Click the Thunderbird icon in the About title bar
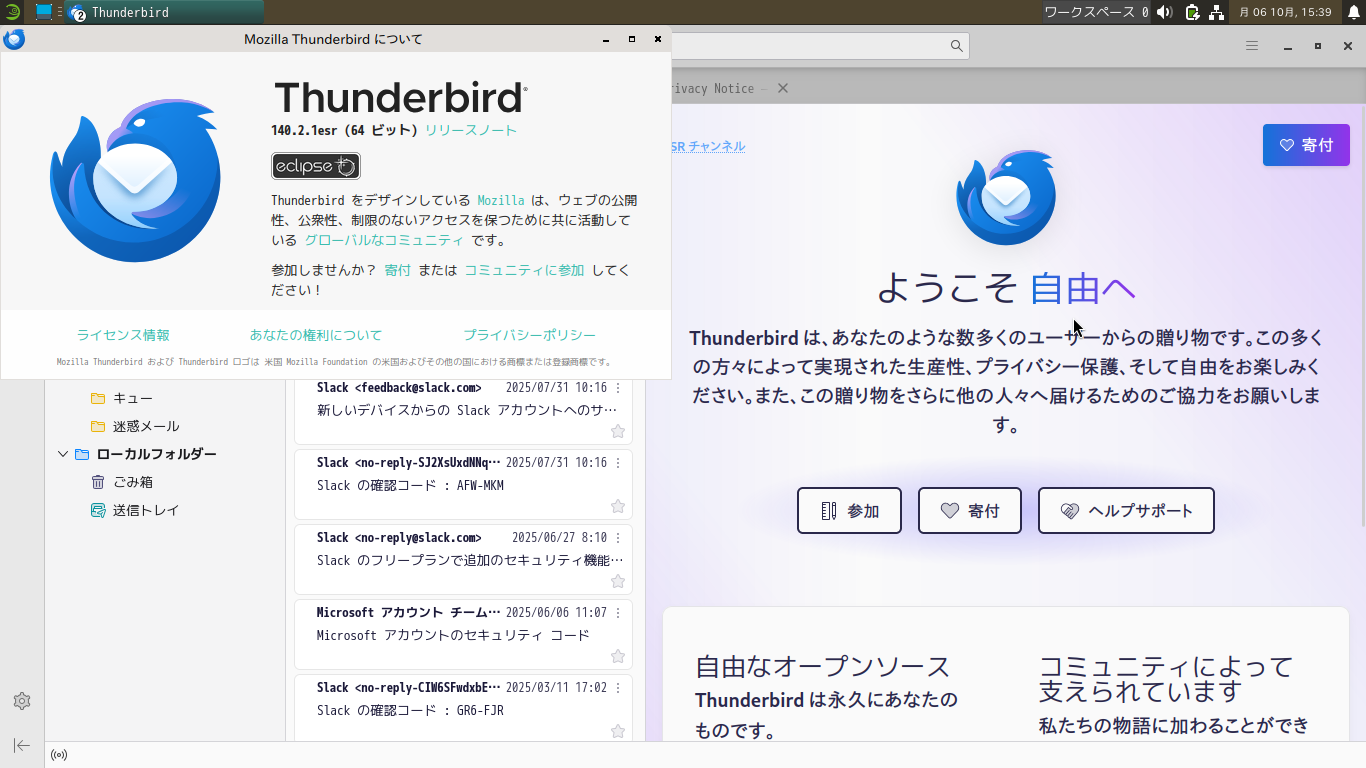This screenshot has height=768, width=1366. pyautogui.click(x=14, y=39)
